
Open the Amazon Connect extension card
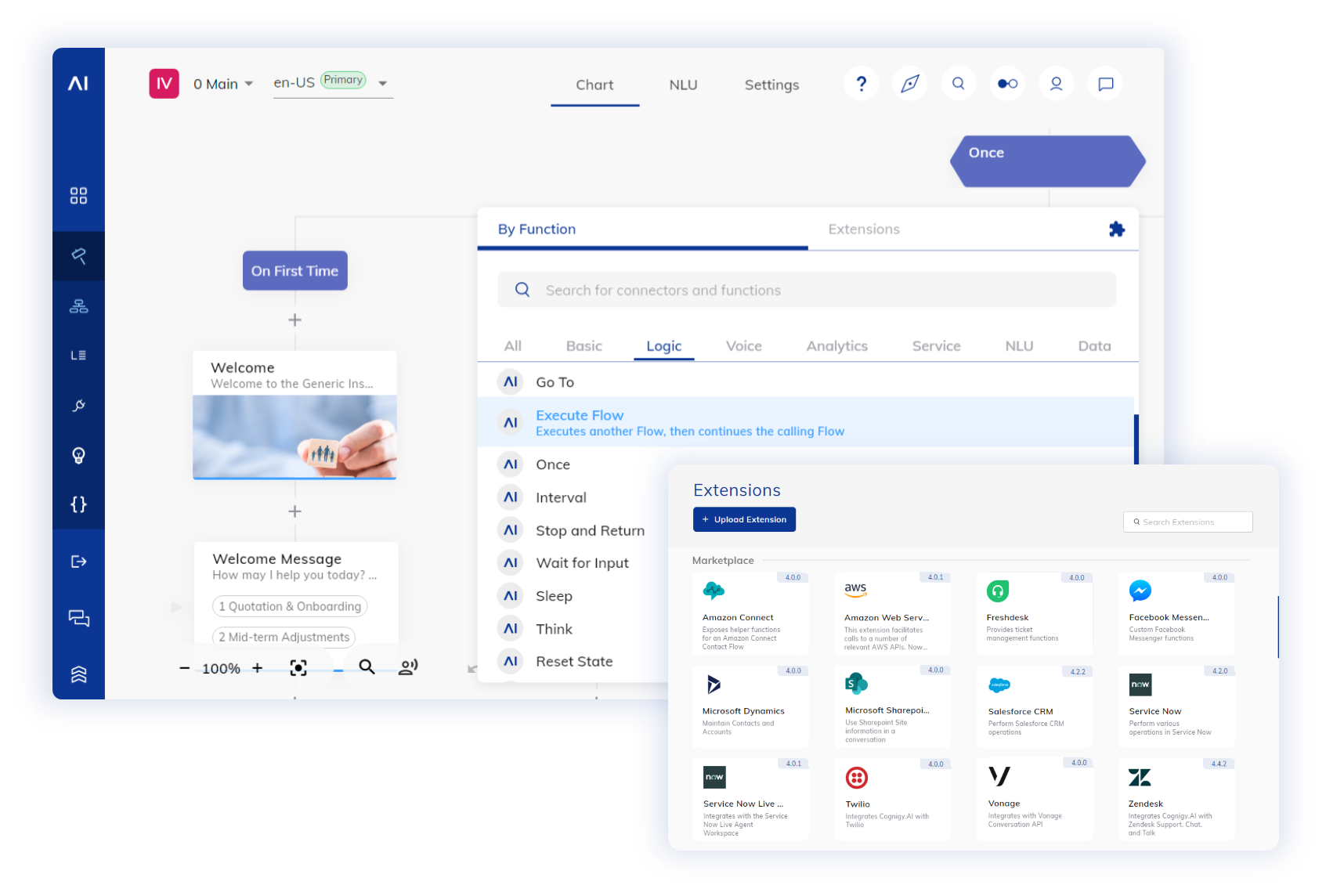(750, 614)
